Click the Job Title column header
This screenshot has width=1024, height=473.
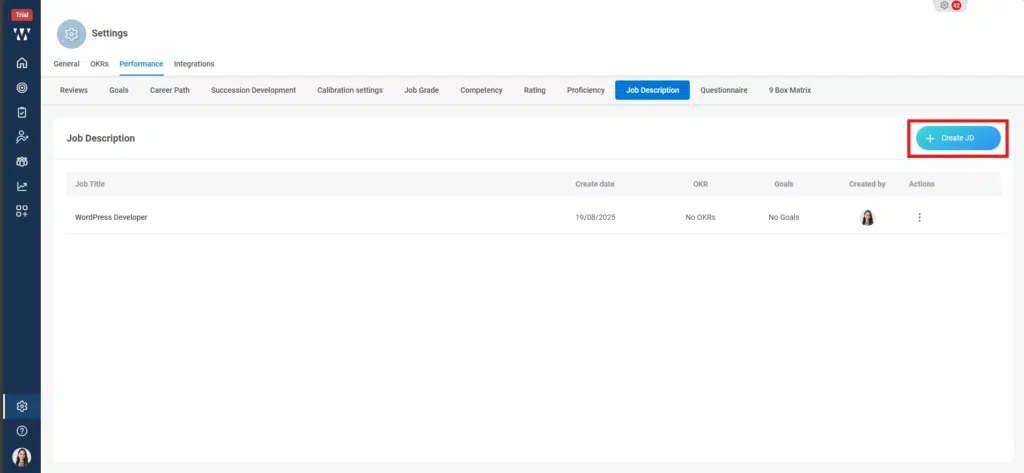[89, 184]
